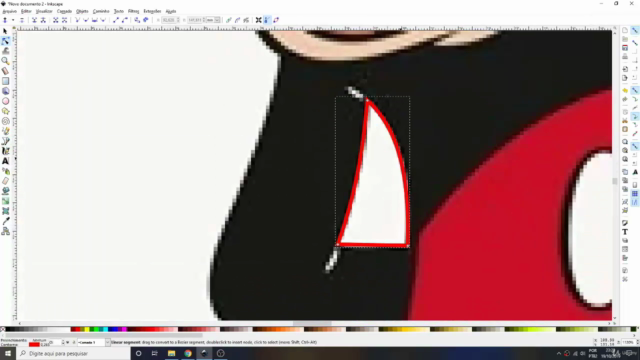
Task: Select the Paint bucket fill tool
Action: coord(5,191)
